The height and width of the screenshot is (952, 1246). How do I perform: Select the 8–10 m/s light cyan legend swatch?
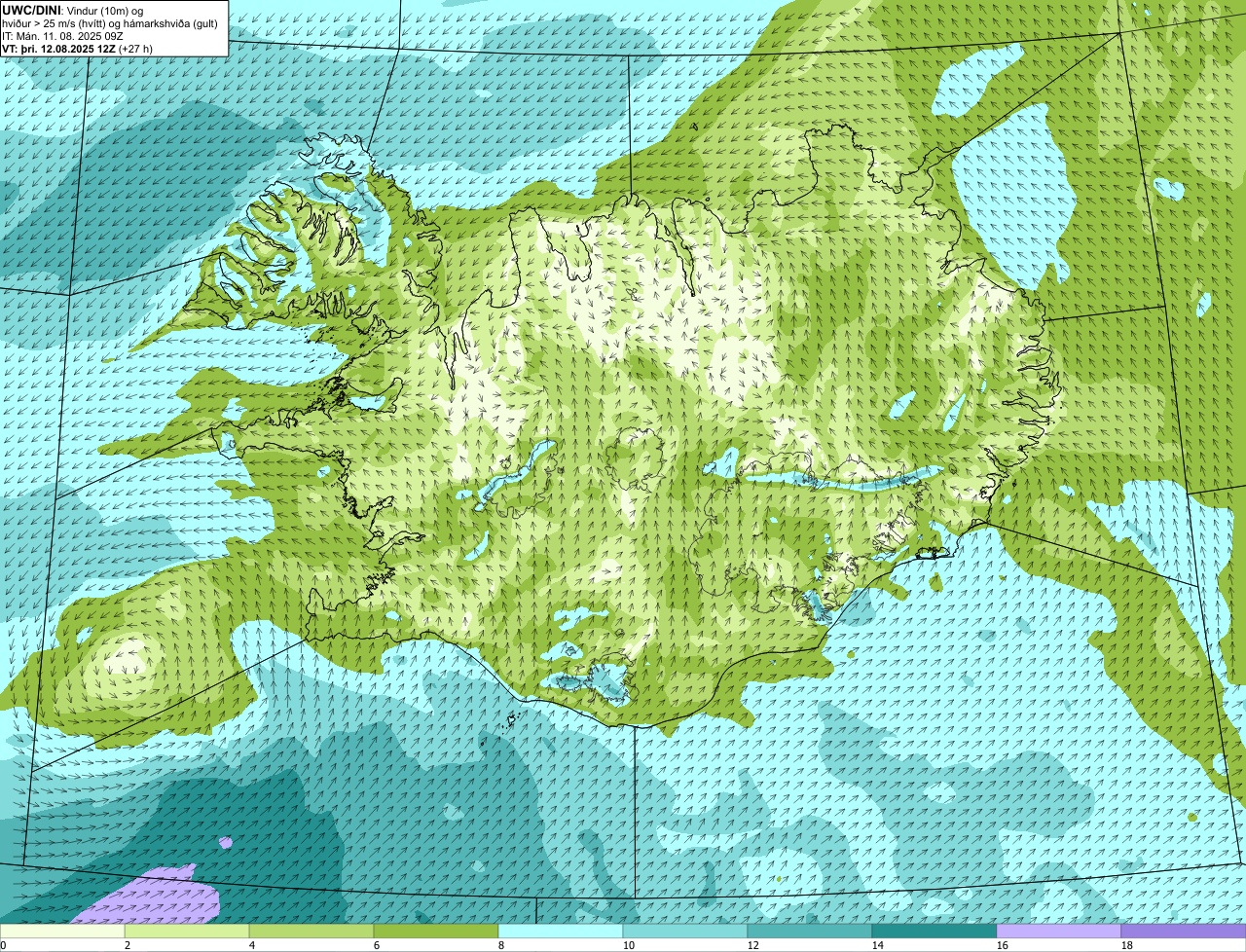coord(561,932)
